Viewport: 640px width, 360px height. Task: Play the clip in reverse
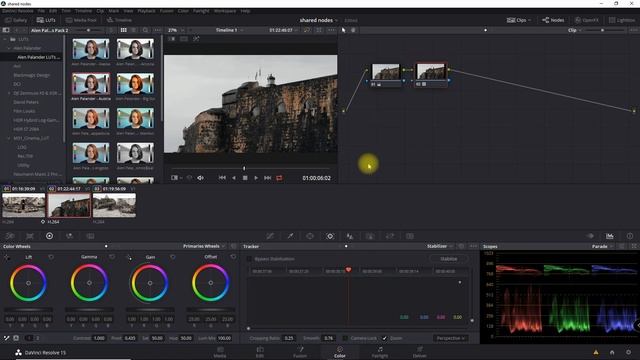click(234, 178)
